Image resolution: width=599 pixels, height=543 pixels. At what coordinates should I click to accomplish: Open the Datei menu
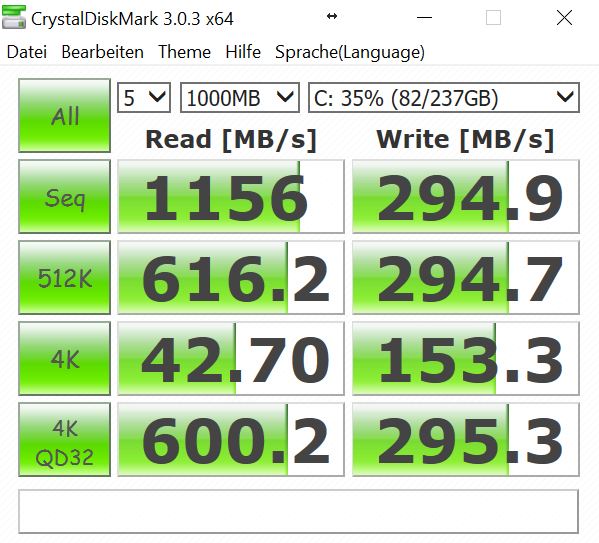(x=27, y=52)
